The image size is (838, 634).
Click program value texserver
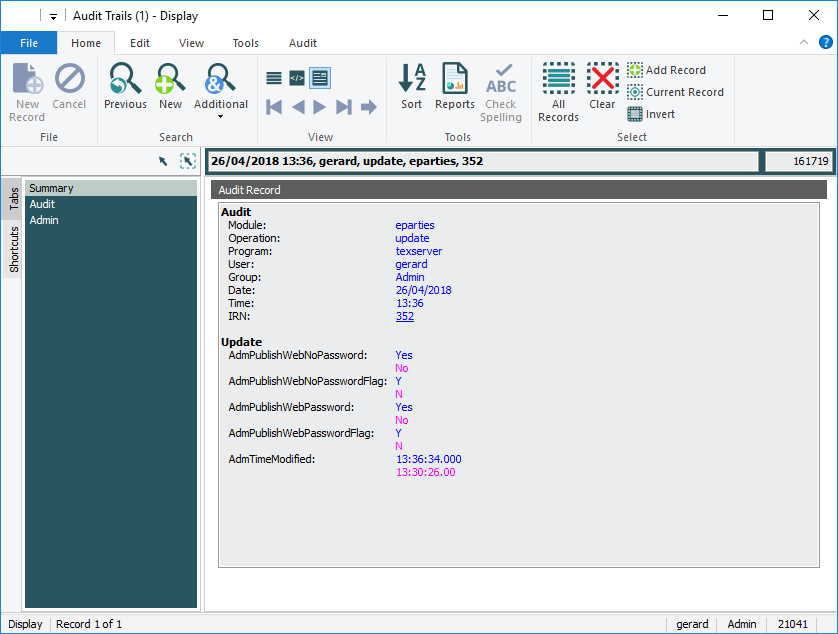click(x=418, y=251)
